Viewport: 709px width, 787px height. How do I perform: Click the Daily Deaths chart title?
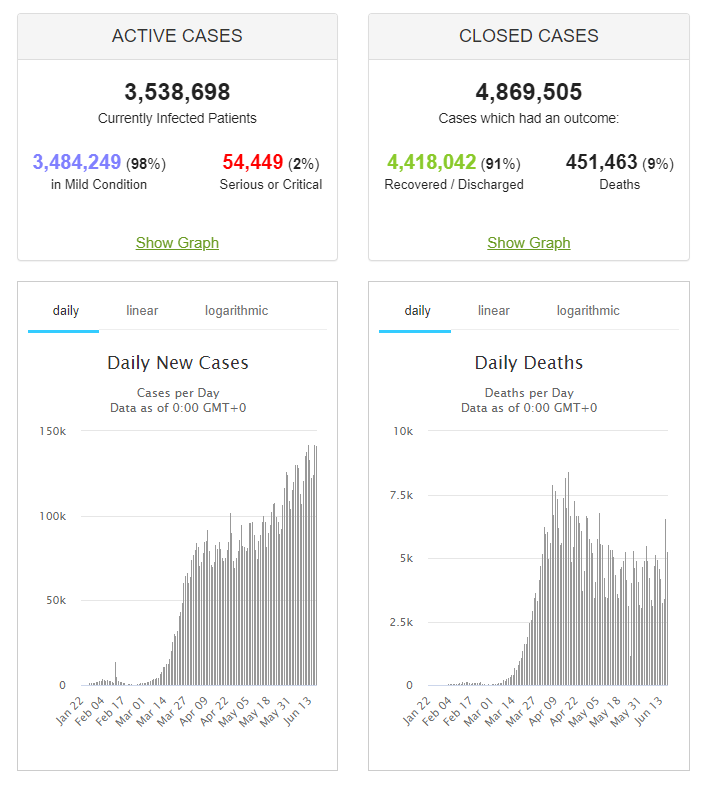pyautogui.click(x=528, y=362)
